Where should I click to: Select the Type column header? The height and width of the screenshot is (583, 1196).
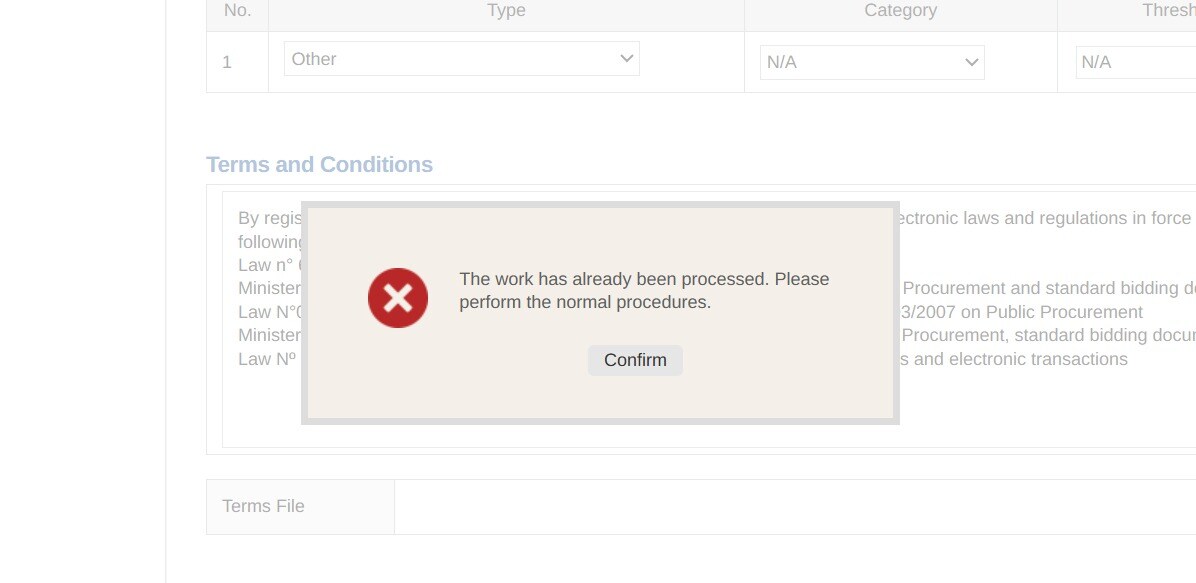(x=506, y=11)
